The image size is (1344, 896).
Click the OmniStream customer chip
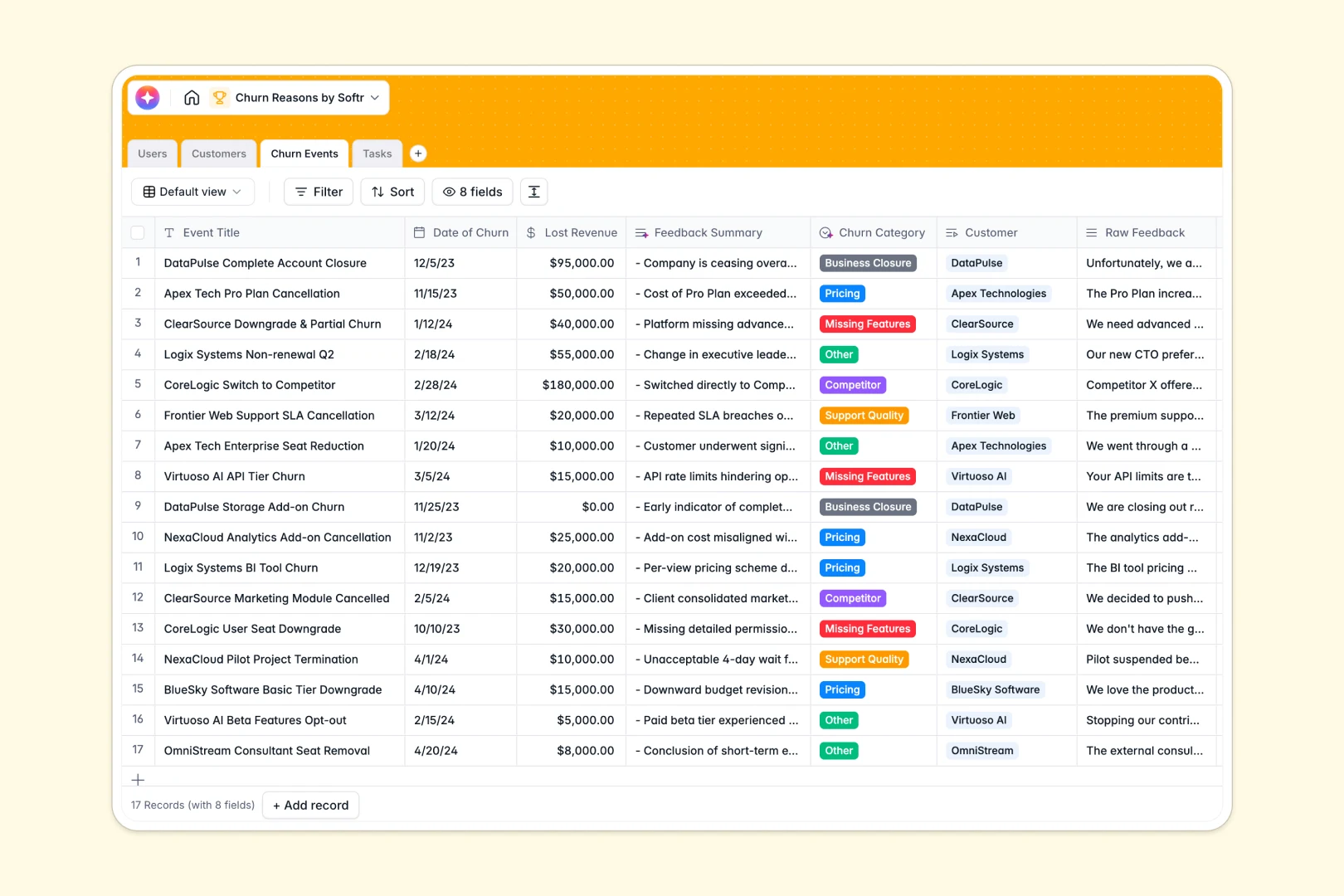(982, 751)
